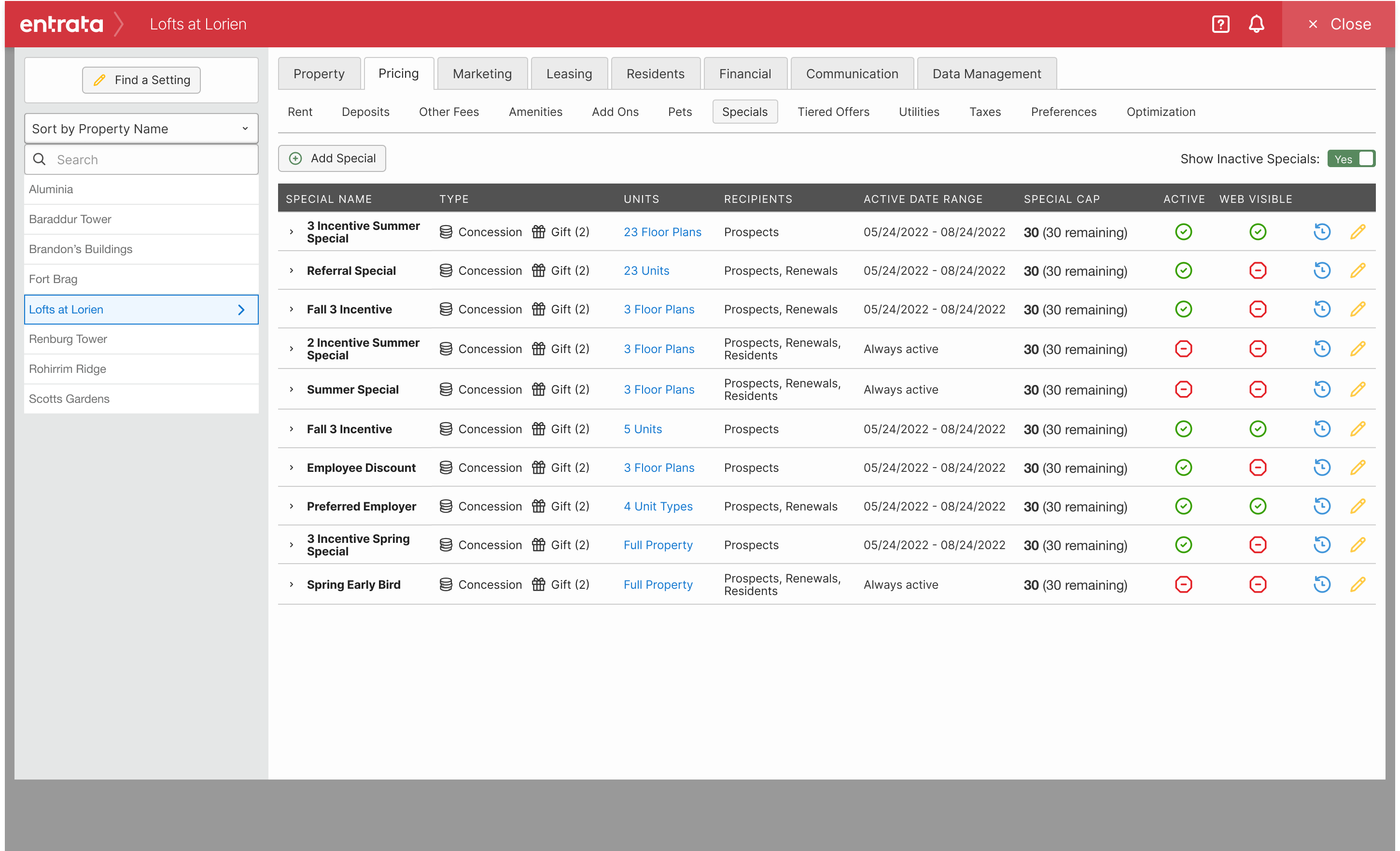Edit Employee Discount with pencil icon
This screenshot has width=1400, height=851.
point(1358,468)
